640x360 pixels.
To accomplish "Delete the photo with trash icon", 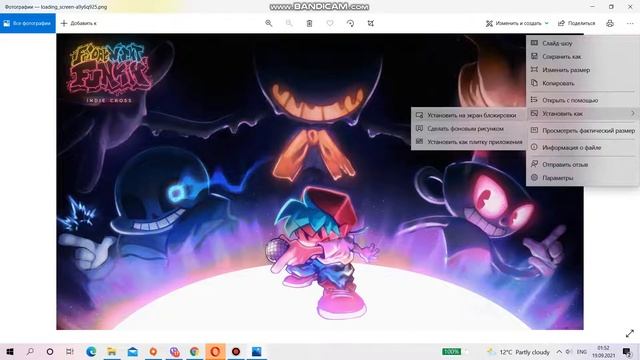I will pos(309,23).
